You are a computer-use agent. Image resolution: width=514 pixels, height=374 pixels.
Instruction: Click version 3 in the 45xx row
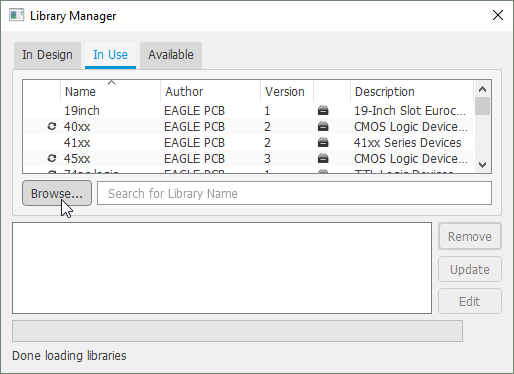click(x=267, y=158)
